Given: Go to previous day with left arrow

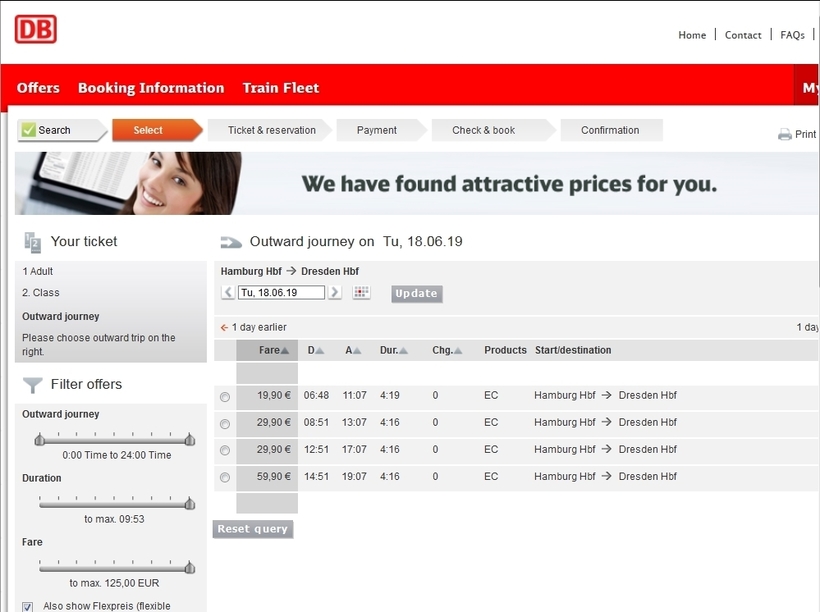Looking at the screenshot, I should tap(228, 292).
